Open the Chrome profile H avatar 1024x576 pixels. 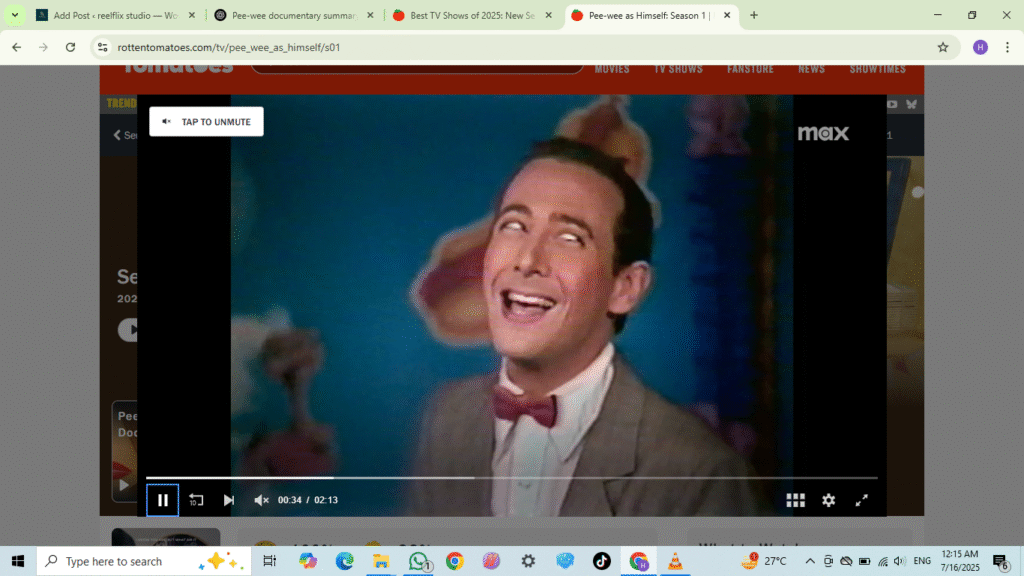(x=980, y=47)
